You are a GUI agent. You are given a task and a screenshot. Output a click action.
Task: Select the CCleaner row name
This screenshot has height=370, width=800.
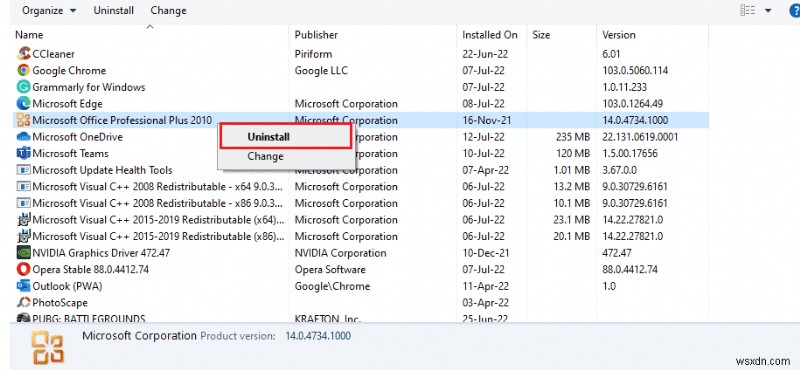pos(54,54)
